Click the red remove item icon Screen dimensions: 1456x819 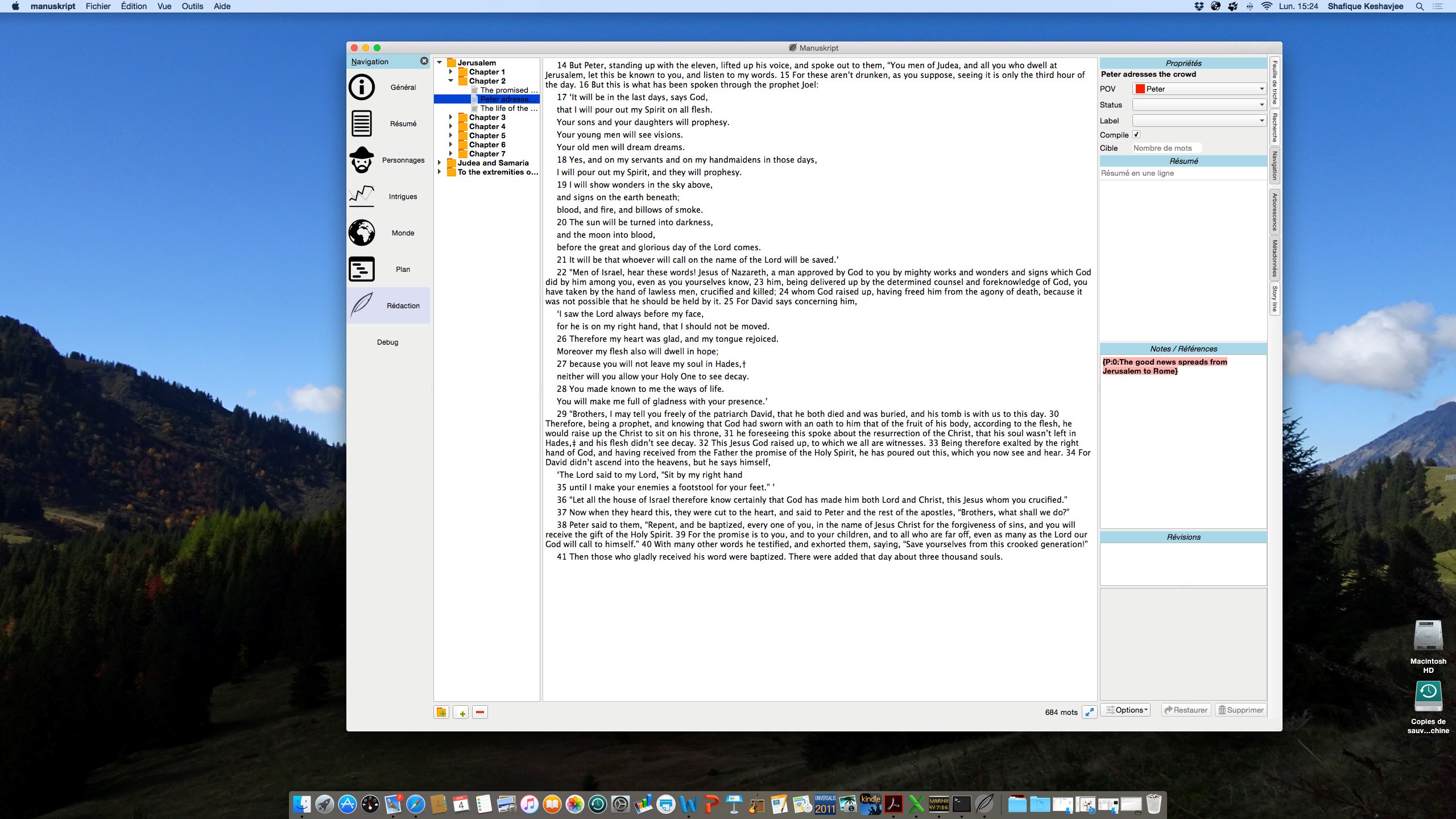pyautogui.click(x=480, y=712)
